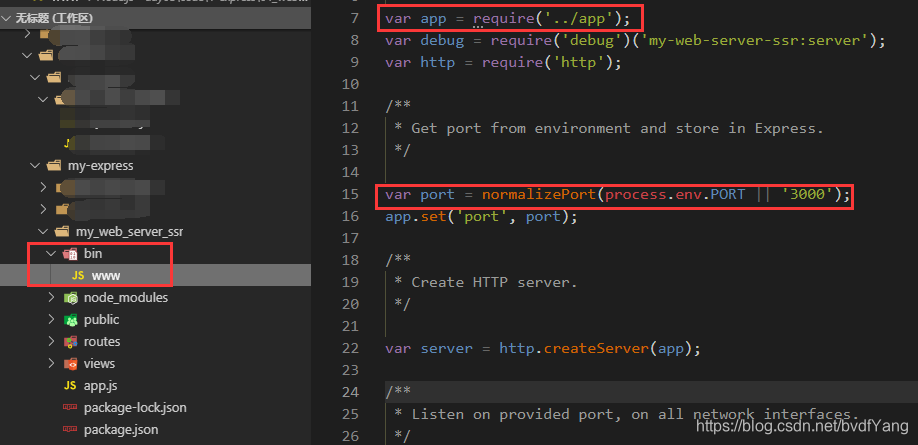Viewport: 918px width, 445px height.
Task: Expand the views folder chevron
Action: pyautogui.click(x=52, y=364)
